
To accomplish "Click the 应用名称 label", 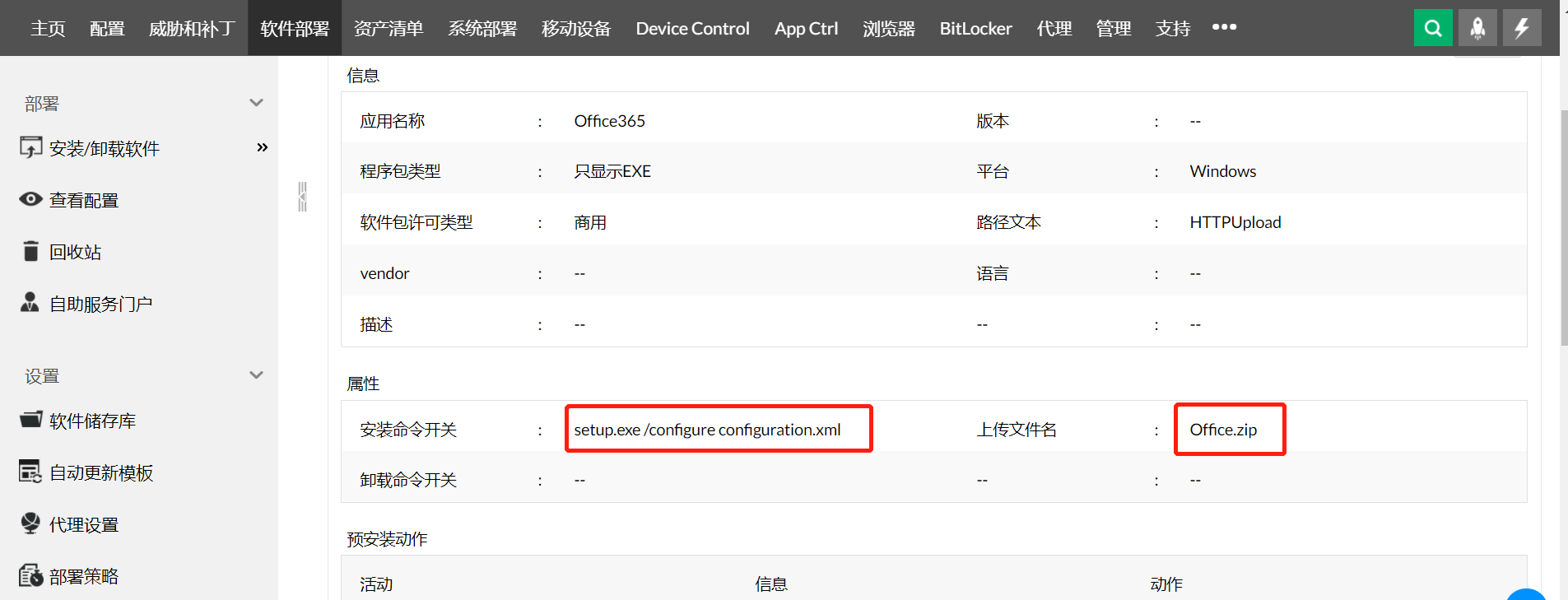I will pos(393,121).
